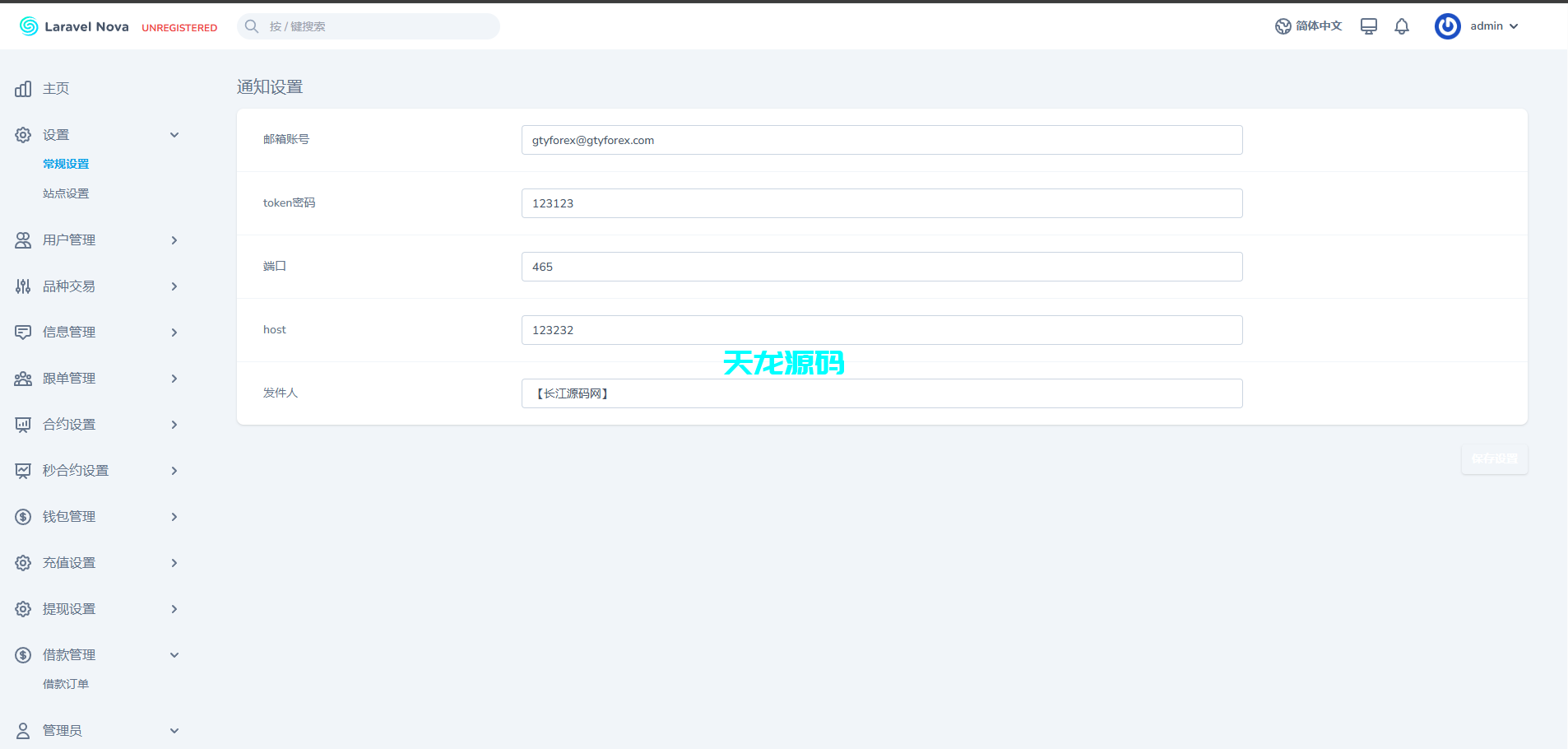1568x749 pixels.
Task: Select the 主页 home icon in sidebar
Action: point(22,88)
